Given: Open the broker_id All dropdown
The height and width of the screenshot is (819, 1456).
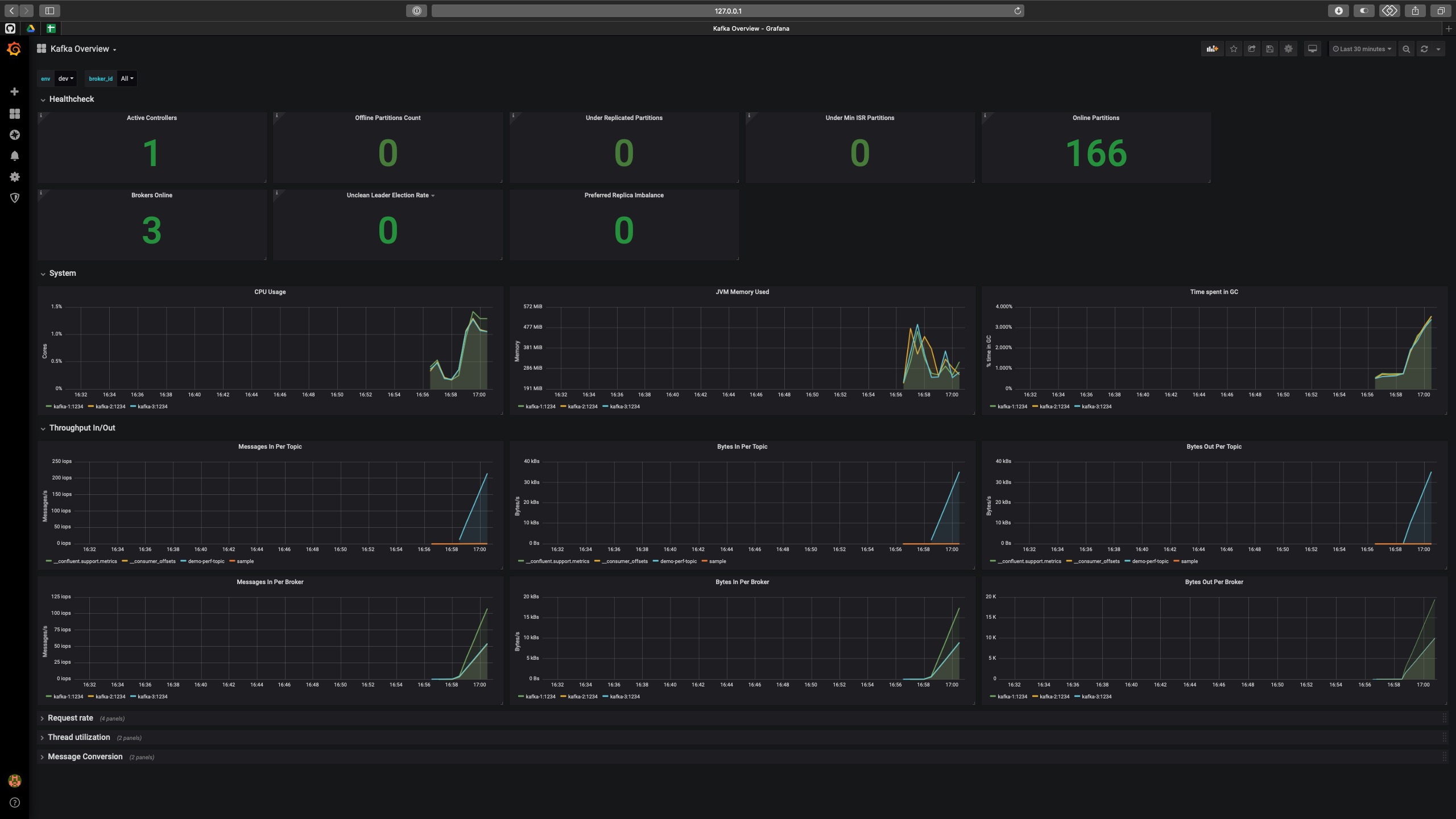Looking at the screenshot, I should coord(127,78).
